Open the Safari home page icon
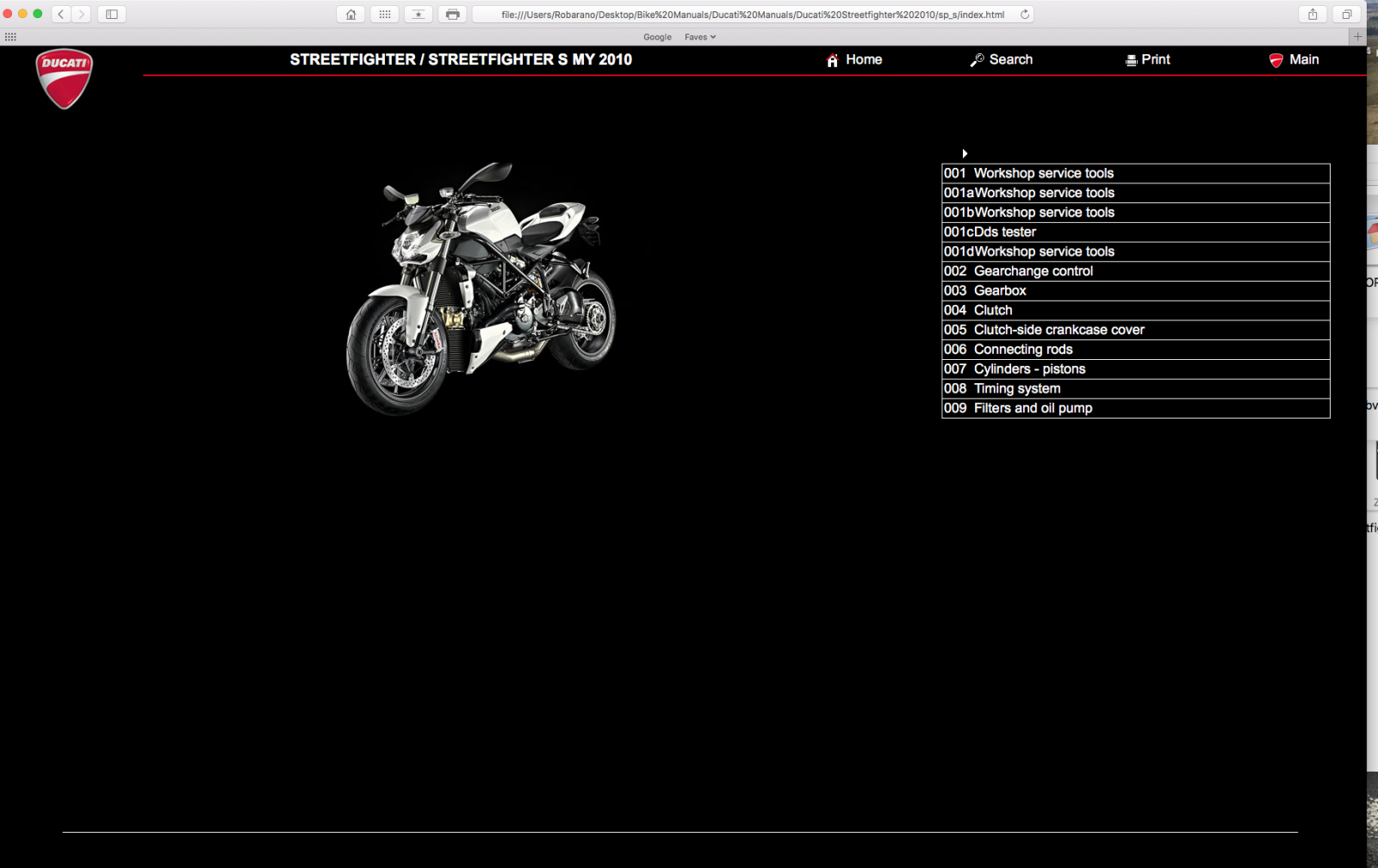The height and width of the screenshot is (868, 1378). 351,14
